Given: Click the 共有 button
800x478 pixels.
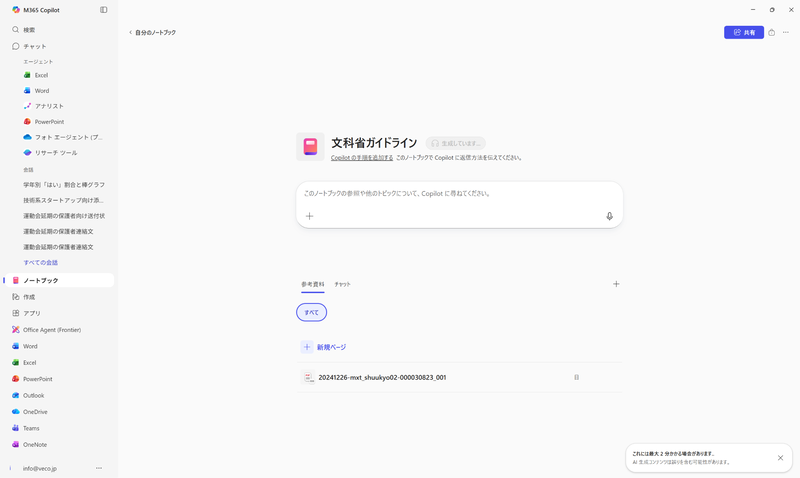Looking at the screenshot, I should tap(744, 32).
